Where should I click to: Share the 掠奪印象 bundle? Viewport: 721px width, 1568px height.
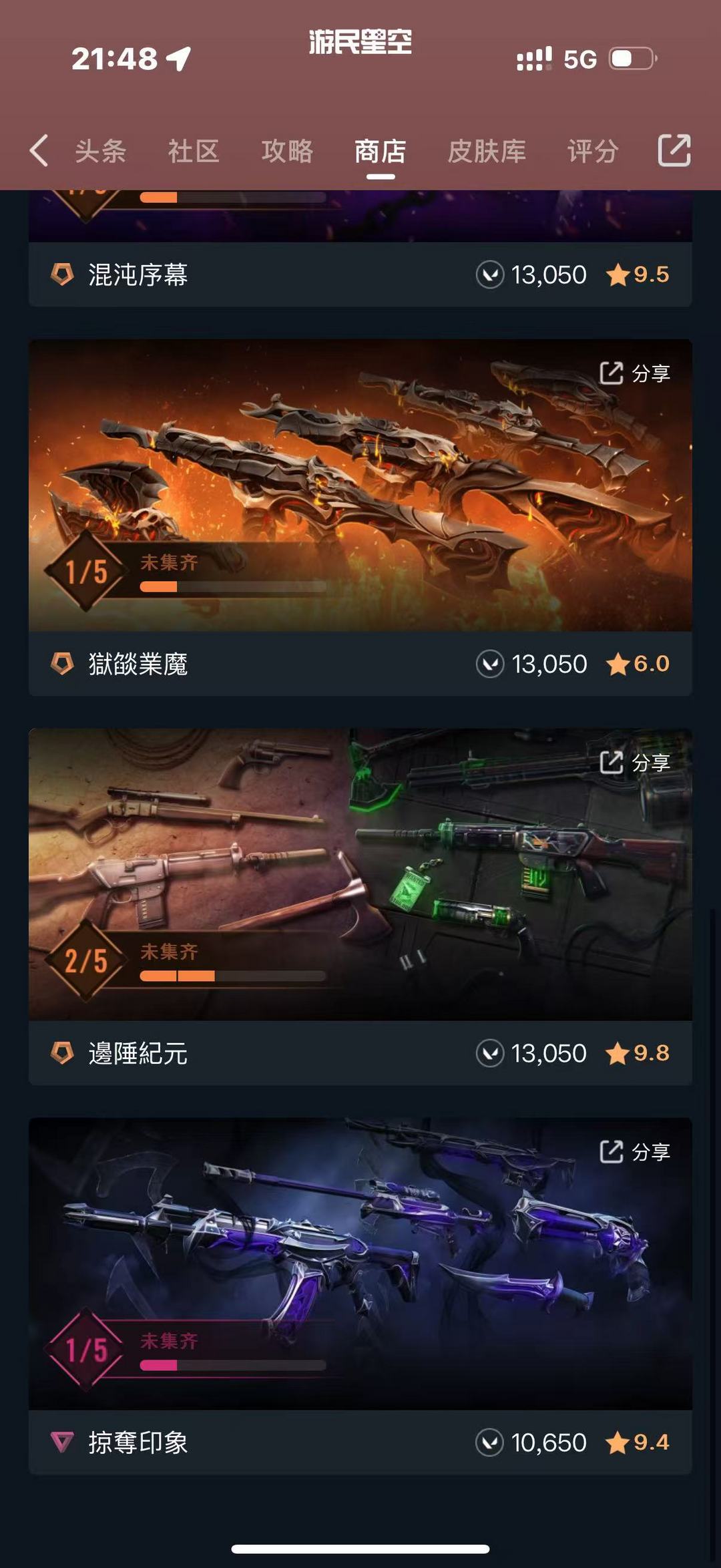click(635, 1152)
